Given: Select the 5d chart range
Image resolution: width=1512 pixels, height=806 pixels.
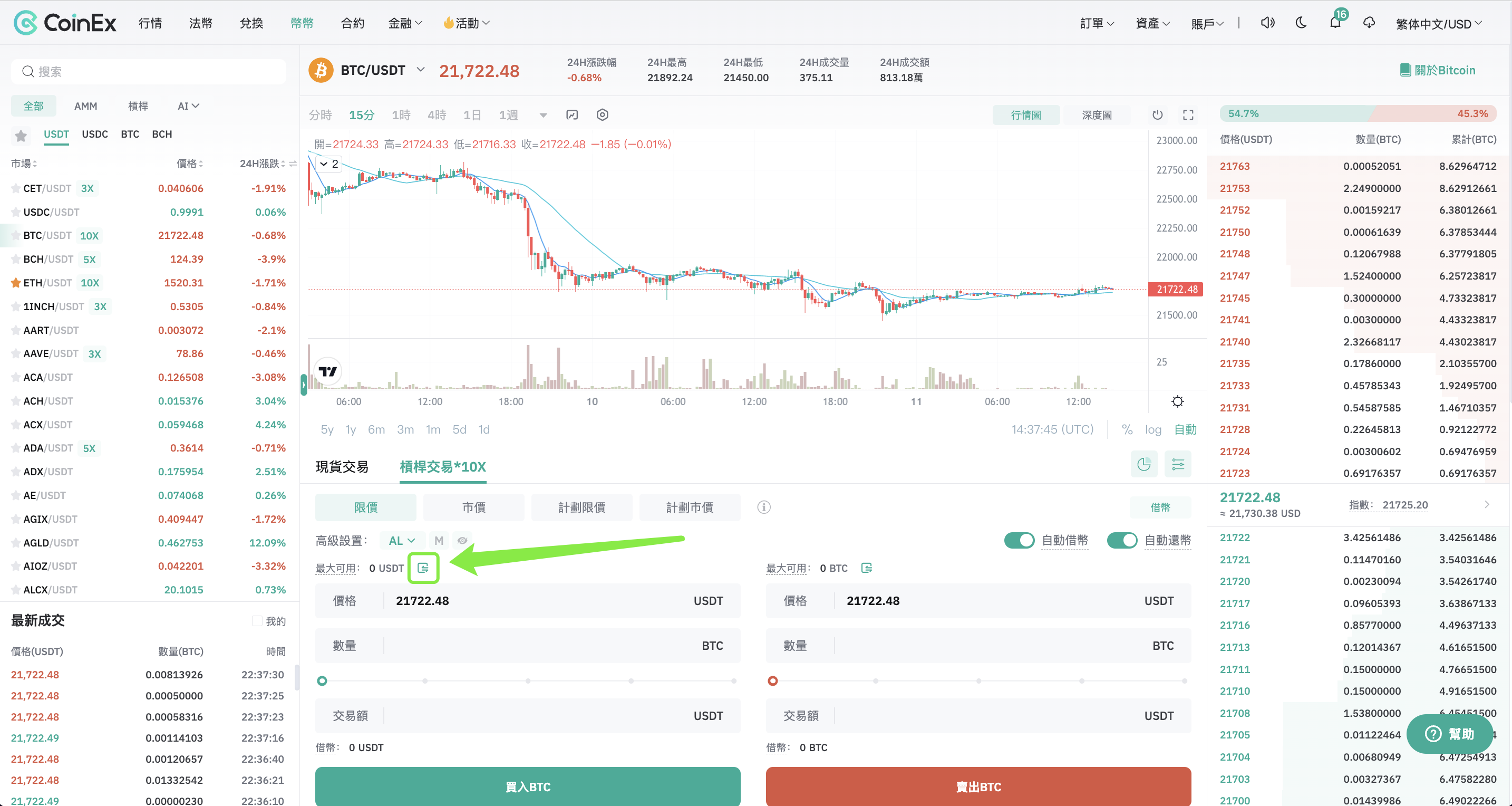Looking at the screenshot, I should [459, 429].
